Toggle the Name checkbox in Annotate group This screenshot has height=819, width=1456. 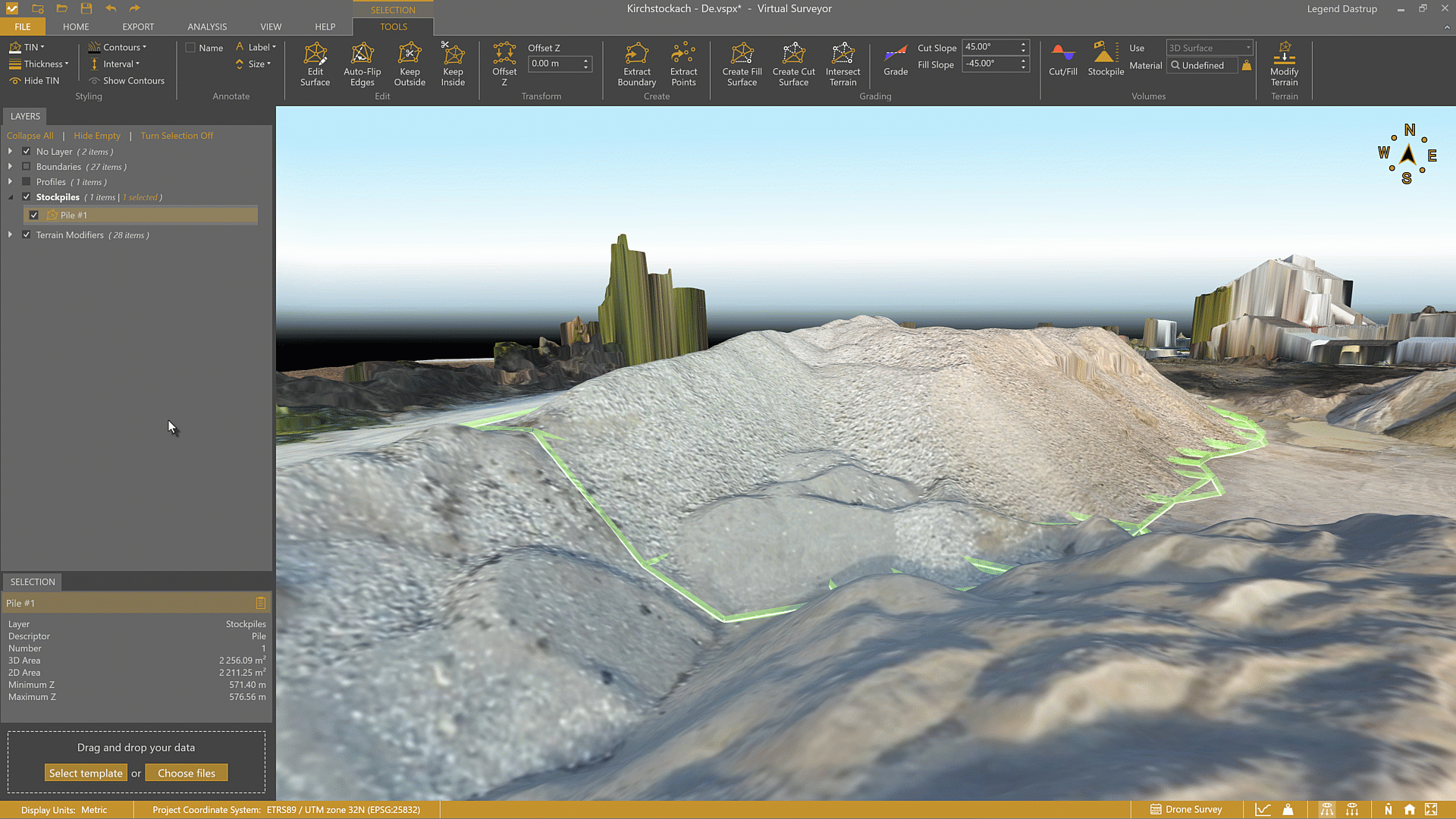[x=190, y=47]
